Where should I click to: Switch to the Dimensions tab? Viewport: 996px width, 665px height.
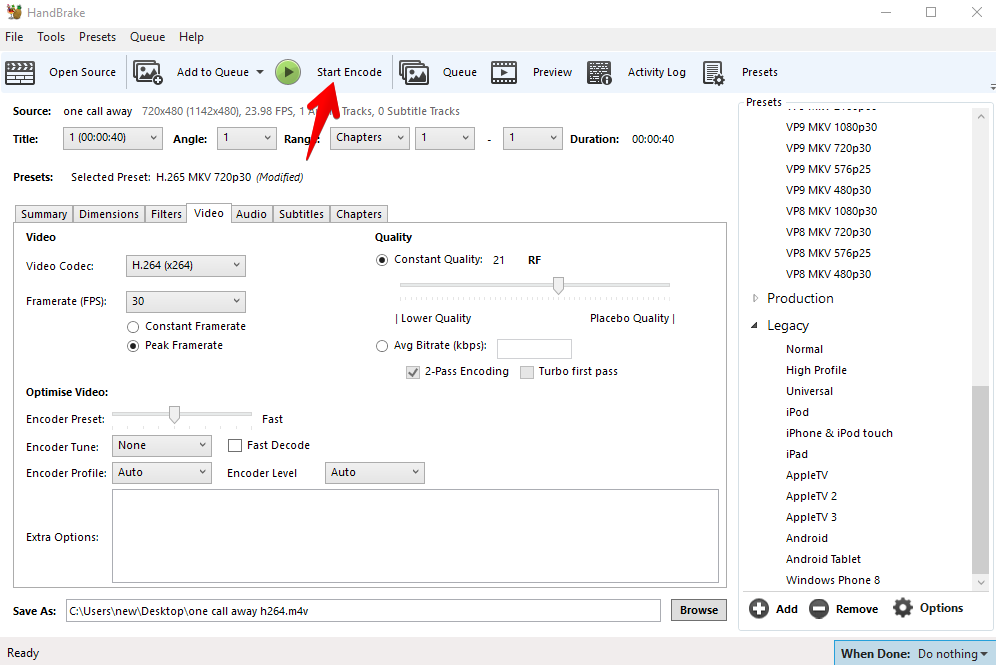coord(109,214)
